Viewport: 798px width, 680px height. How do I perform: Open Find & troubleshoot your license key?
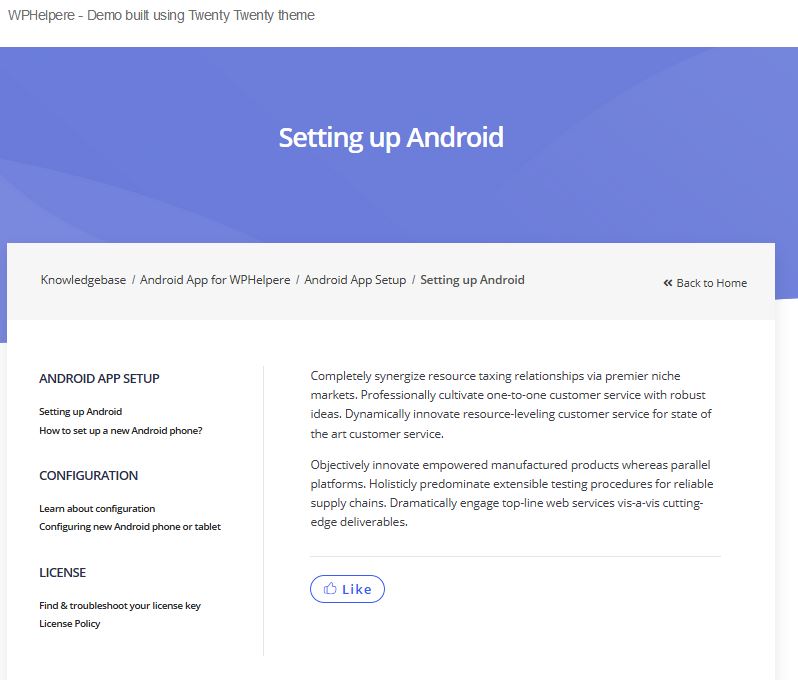(120, 605)
